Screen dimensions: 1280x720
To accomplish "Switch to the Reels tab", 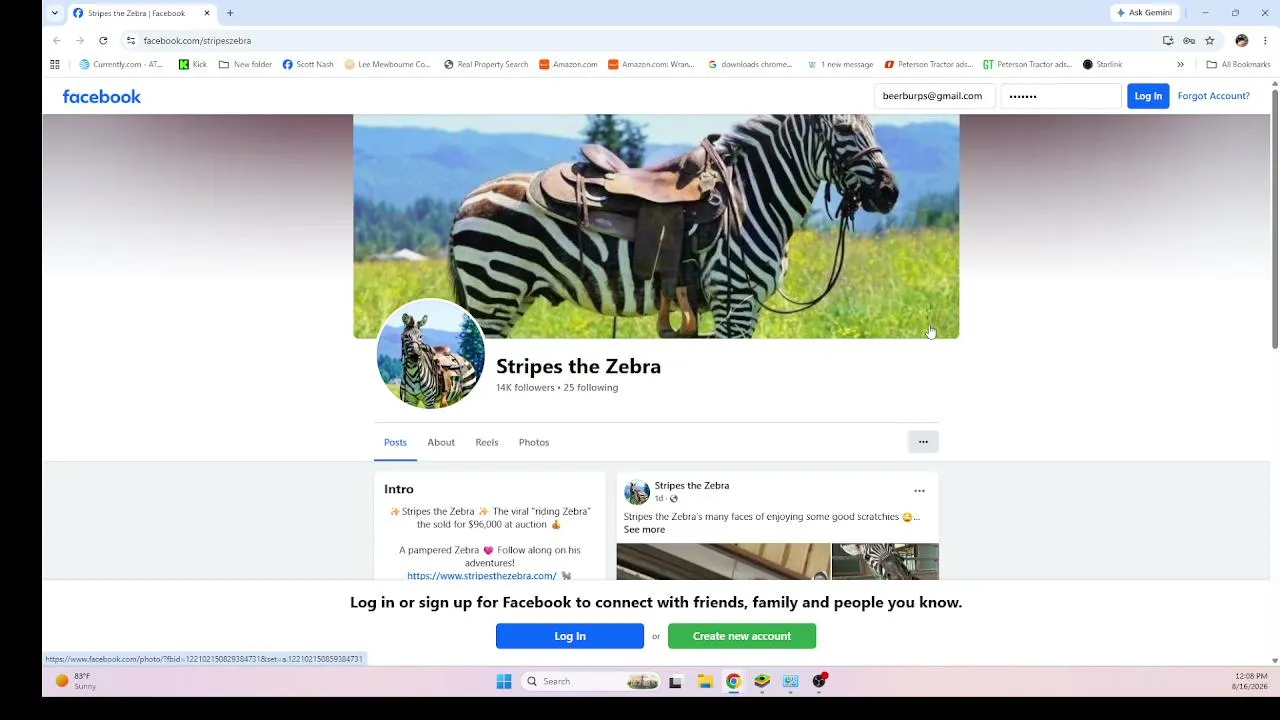I will (x=487, y=442).
